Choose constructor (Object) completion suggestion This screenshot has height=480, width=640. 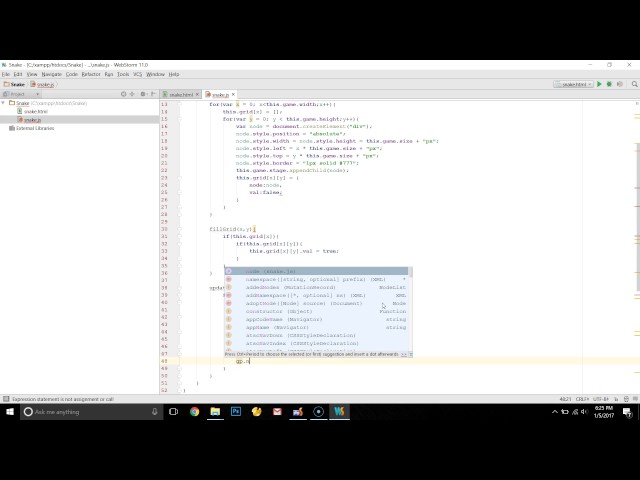(316, 311)
